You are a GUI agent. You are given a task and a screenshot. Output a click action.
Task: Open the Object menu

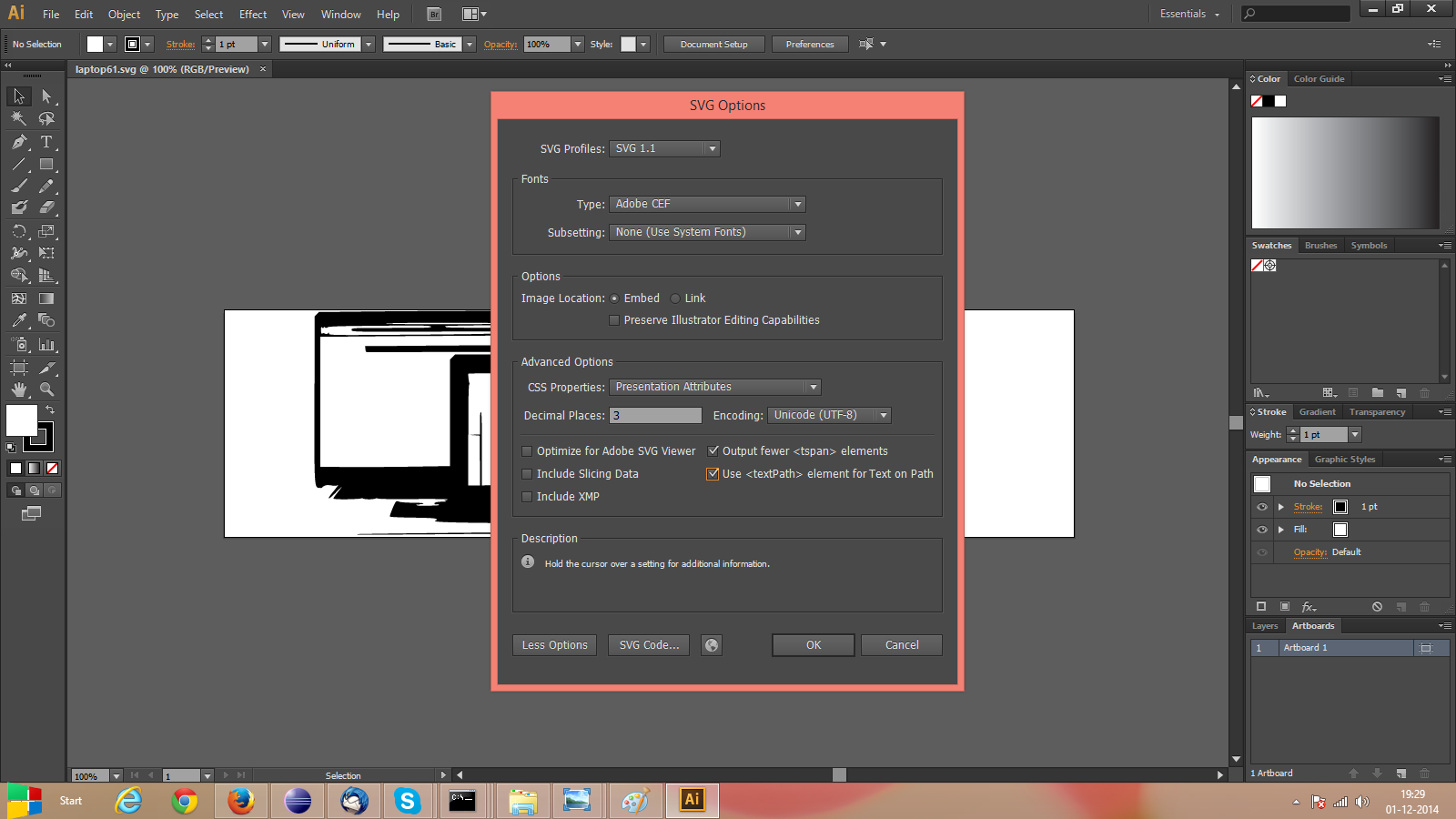pos(124,15)
